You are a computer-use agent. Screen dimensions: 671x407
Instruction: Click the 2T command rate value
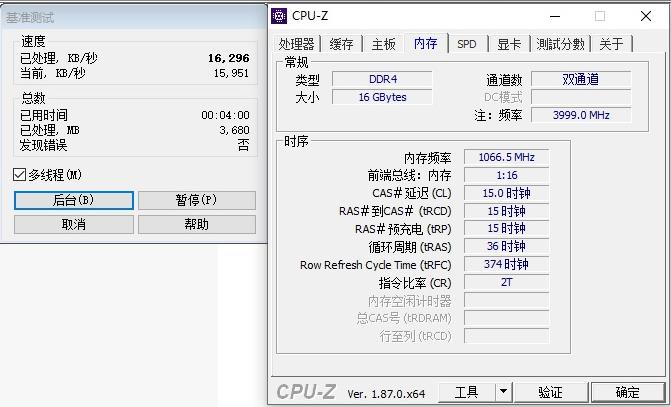coord(506,282)
